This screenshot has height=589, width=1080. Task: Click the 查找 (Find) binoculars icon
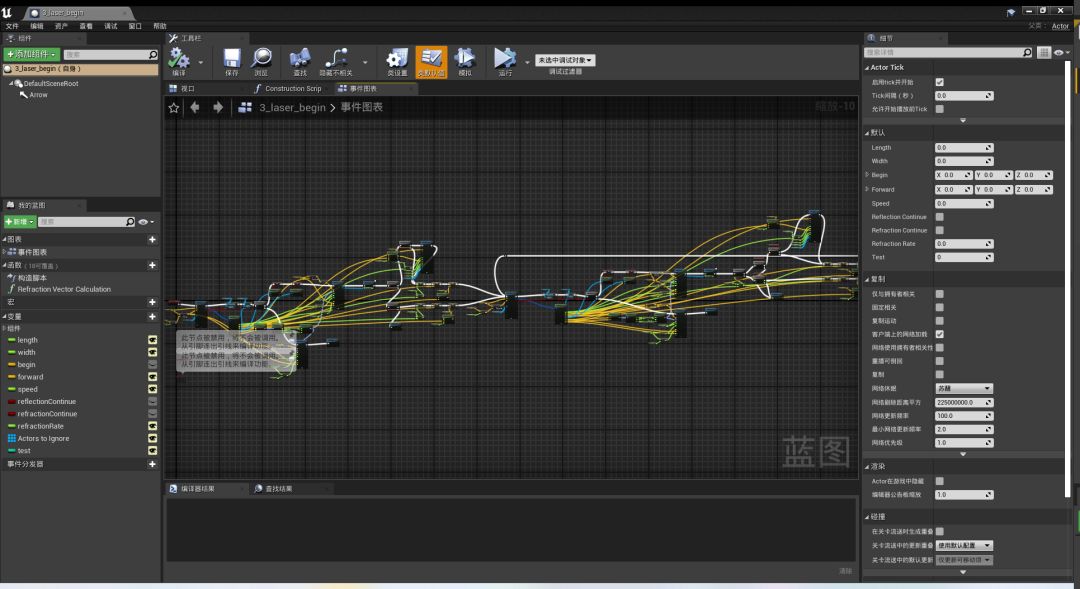(300, 59)
